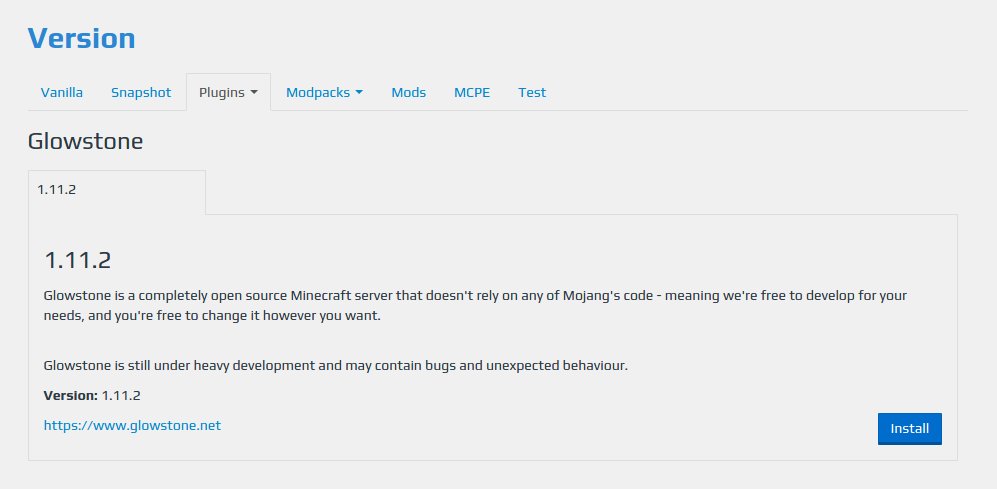997x489 pixels.
Task: Click the 'Version: 1.11.2' label line
Action: point(92,396)
